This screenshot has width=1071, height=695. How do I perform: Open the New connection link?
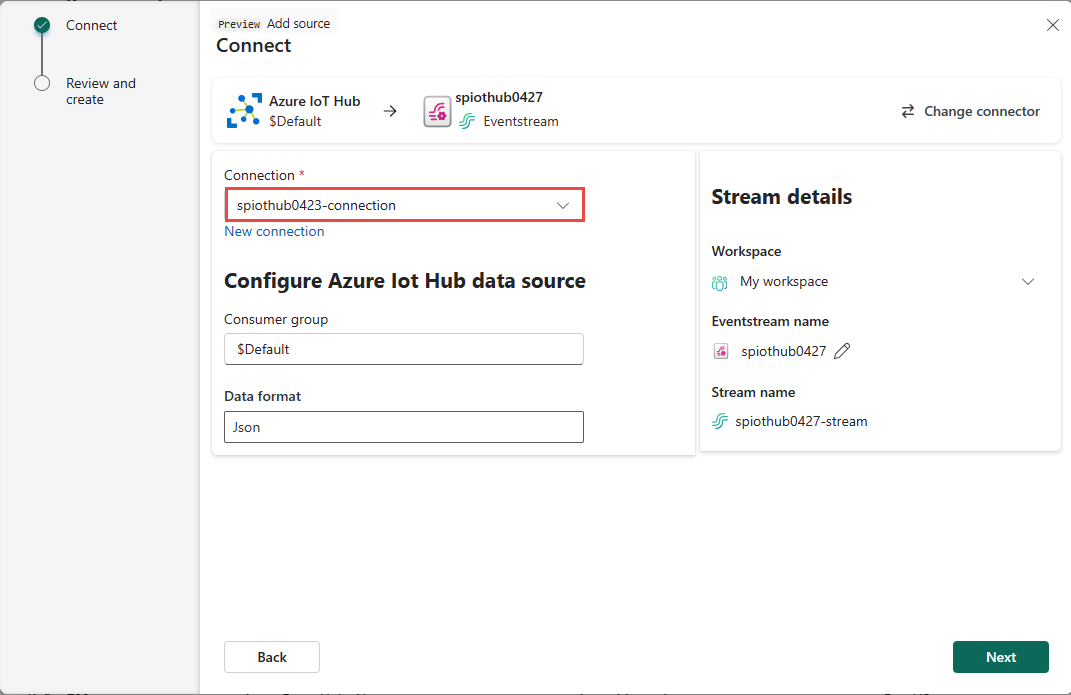point(274,231)
